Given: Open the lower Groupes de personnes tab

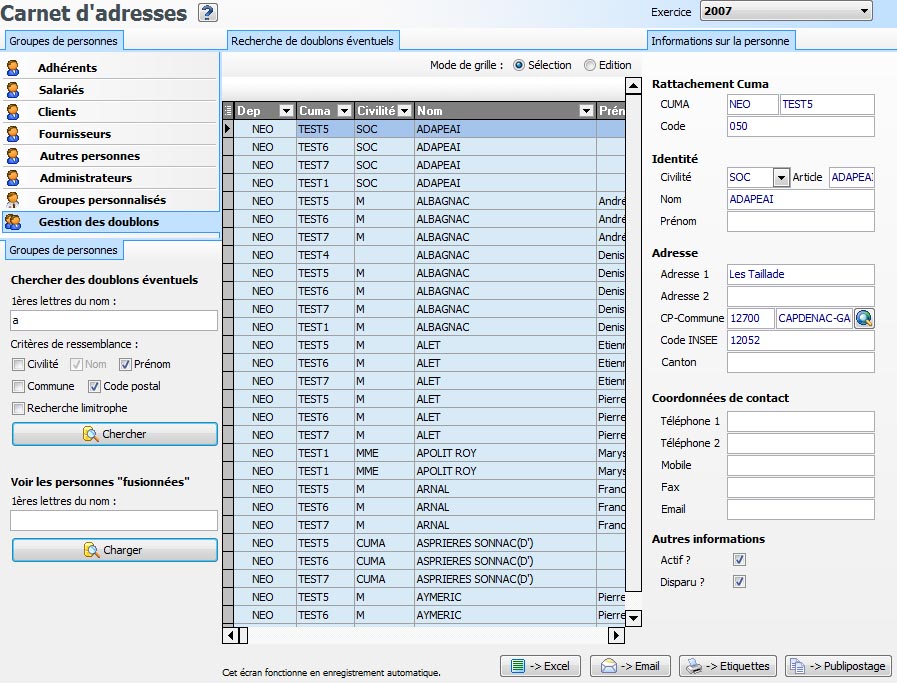Looking at the screenshot, I should [63, 250].
